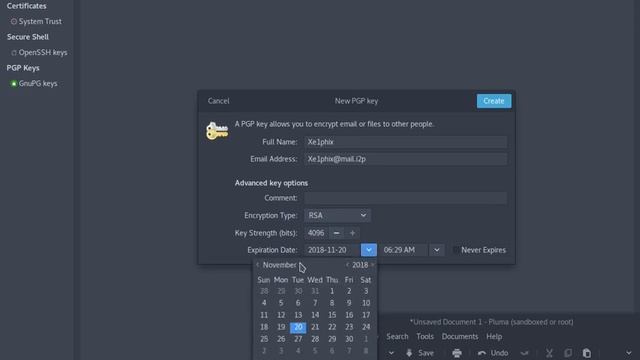The height and width of the screenshot is (360, 640).
Task: Click the Advanced key options heading
Action: [271, 183]
